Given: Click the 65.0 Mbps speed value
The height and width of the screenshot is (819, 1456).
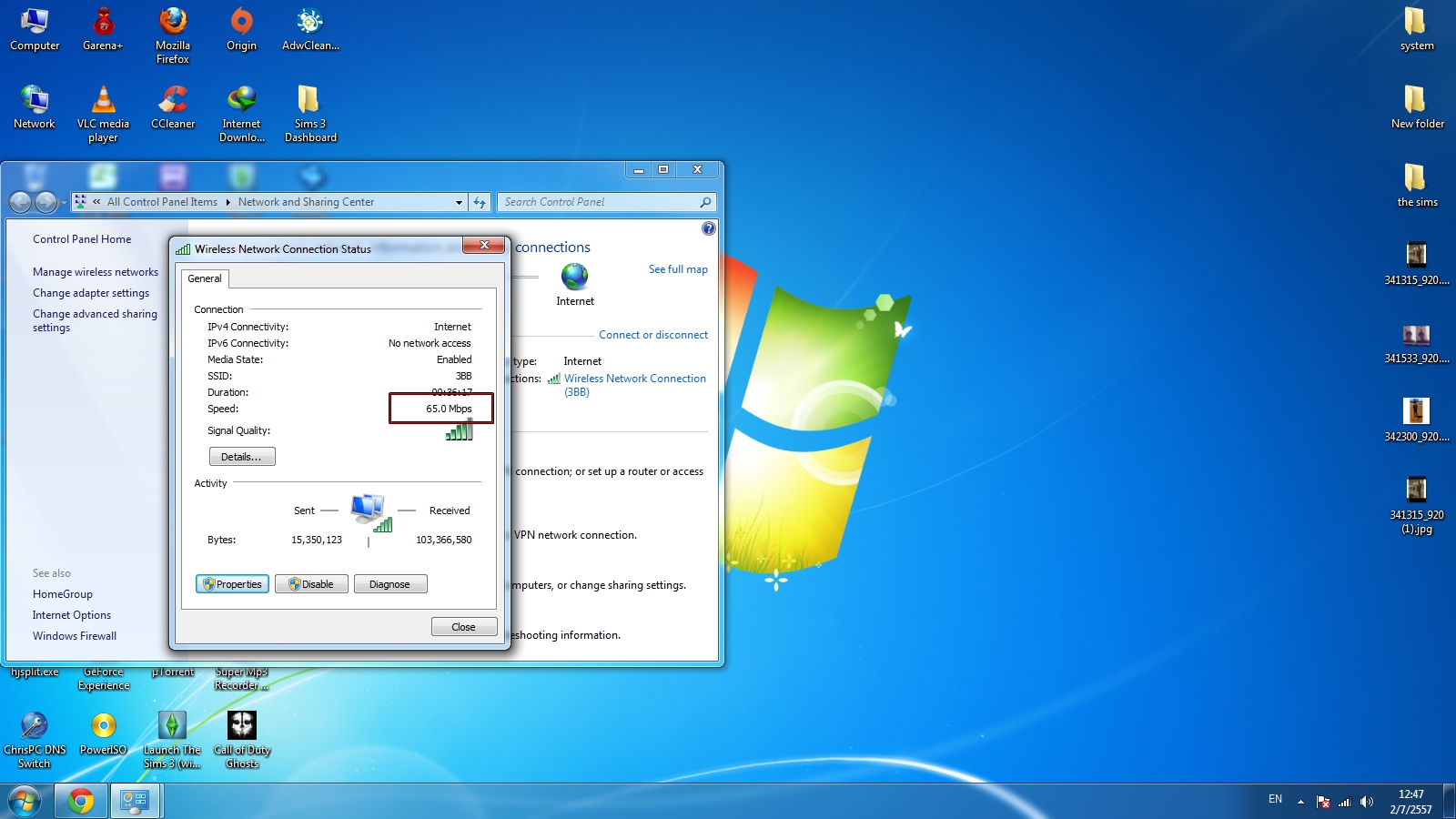Looking at the screenshot, I should point(449,409).
